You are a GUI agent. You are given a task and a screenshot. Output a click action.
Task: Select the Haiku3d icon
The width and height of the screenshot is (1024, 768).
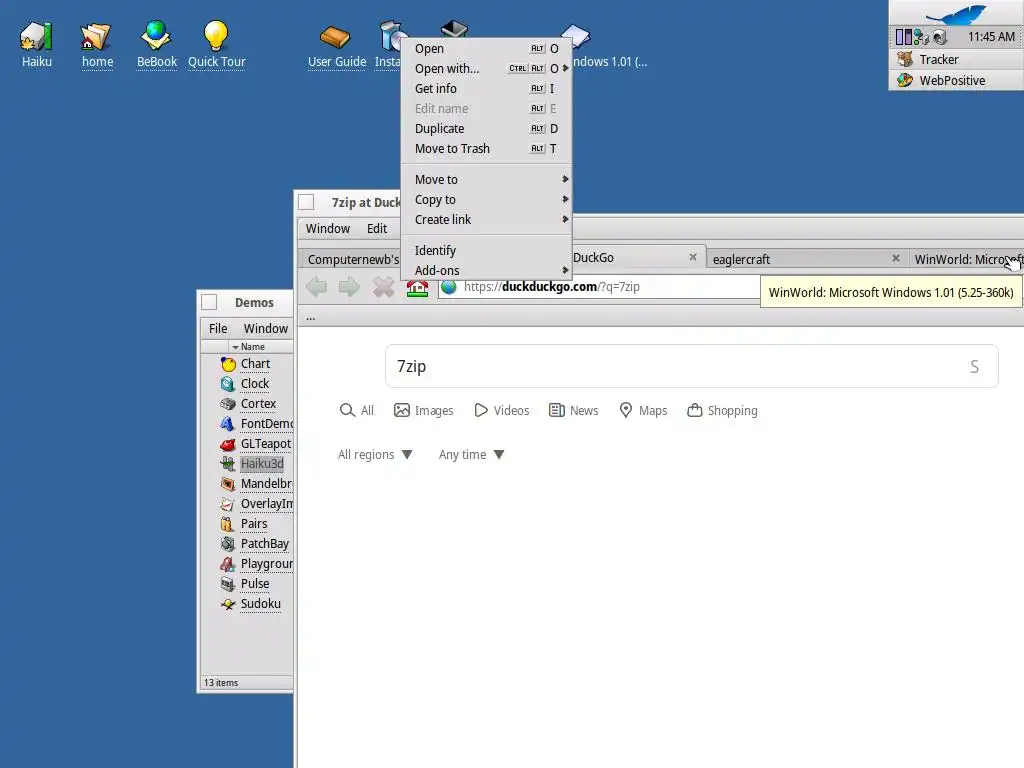[228, 464]
